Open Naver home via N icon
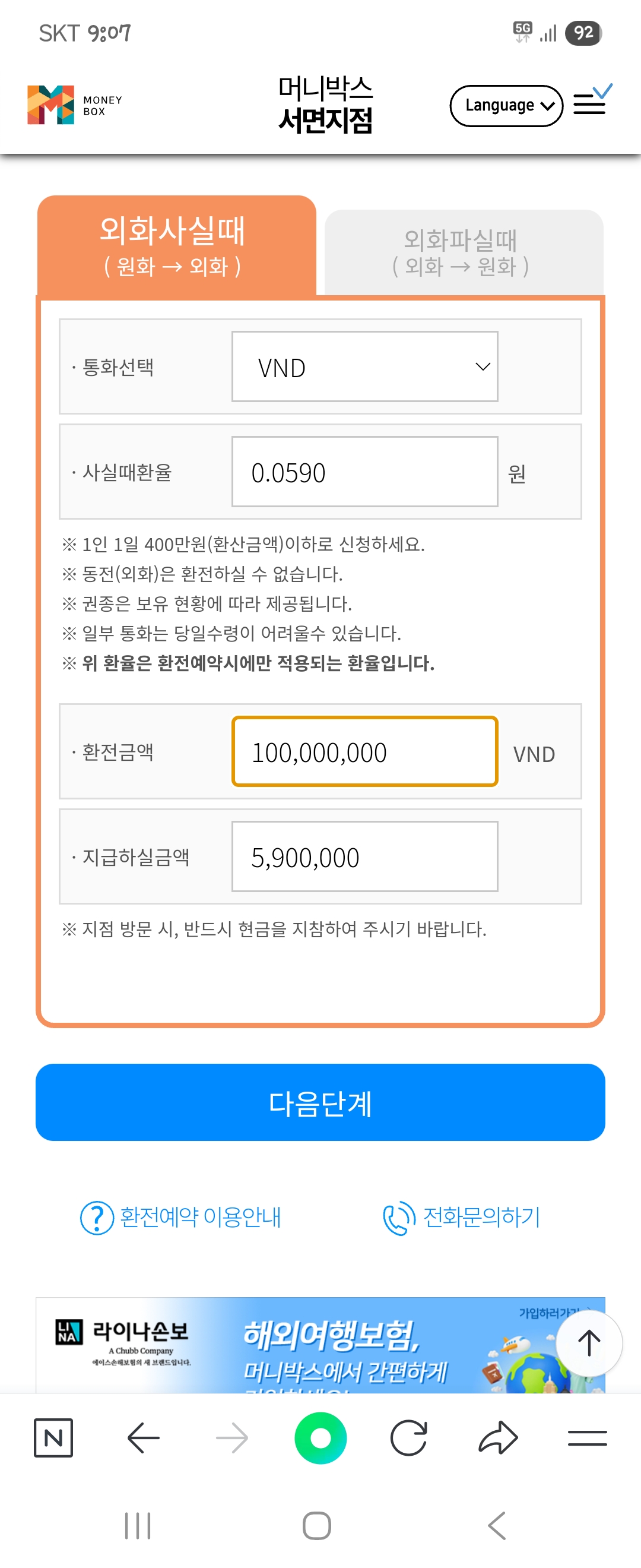This screenshot has width=641, height=1568. (53, 1438)
